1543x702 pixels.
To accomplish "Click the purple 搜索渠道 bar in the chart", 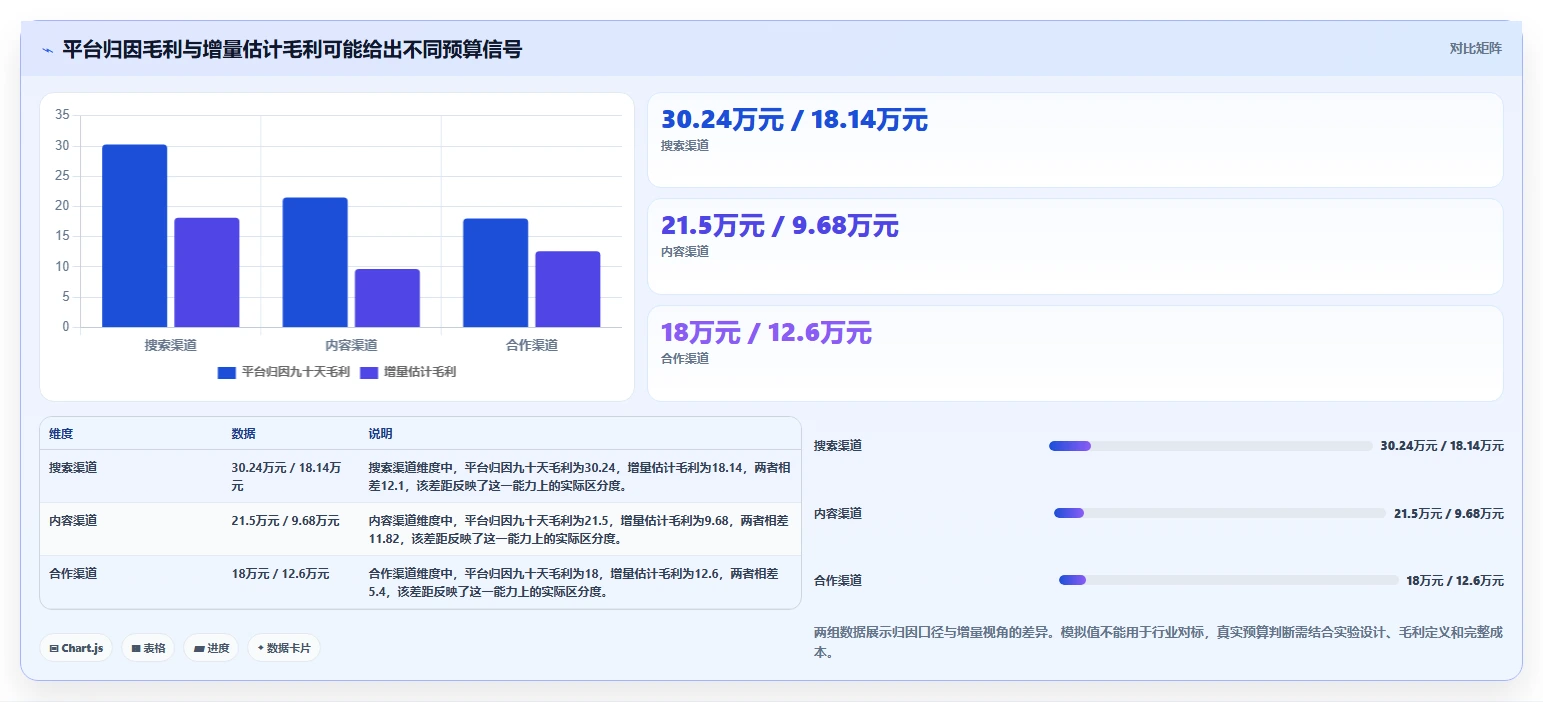I will coord(207,272).
